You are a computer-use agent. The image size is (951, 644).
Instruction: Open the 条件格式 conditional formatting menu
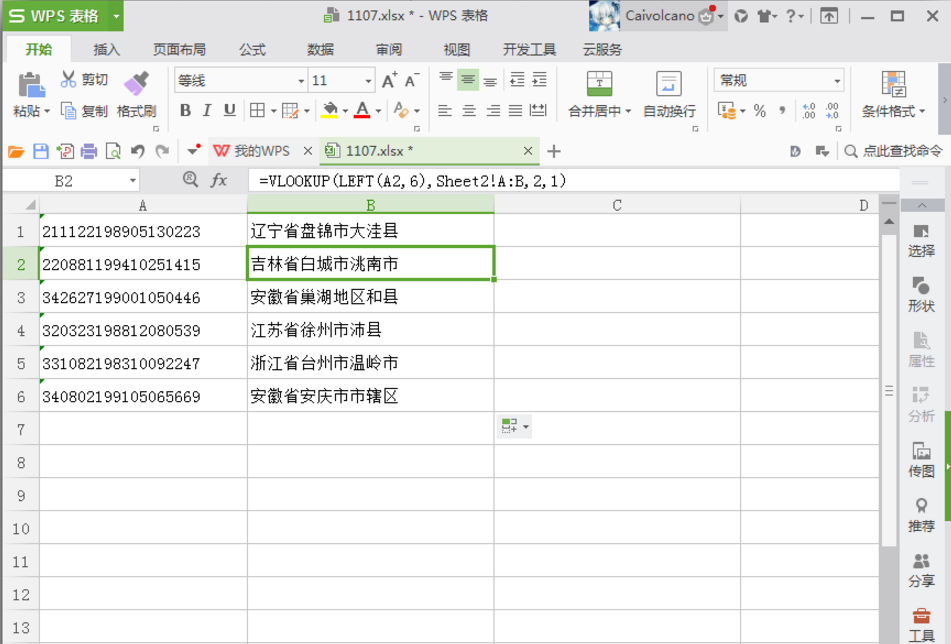(893, 95)
